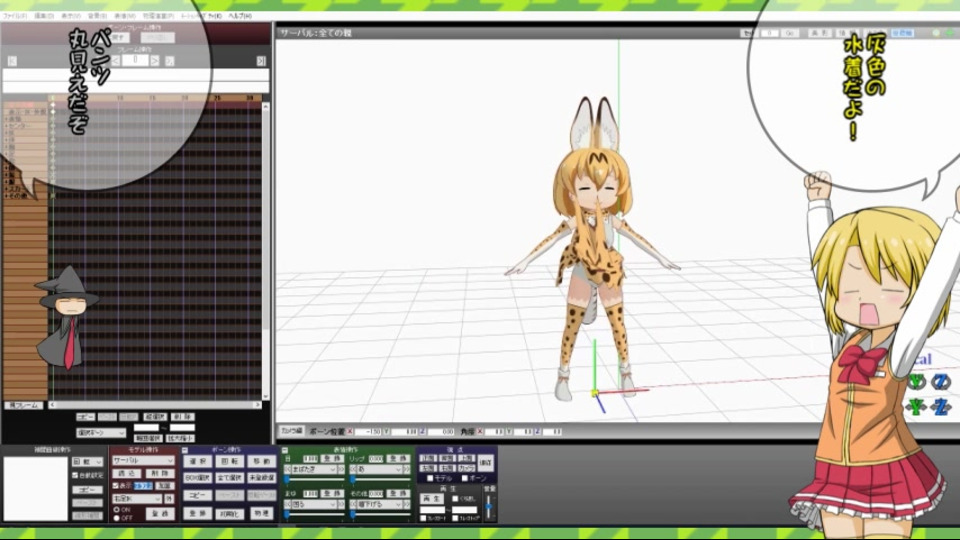Open the 右足IK dropdown

coord(137,499)
